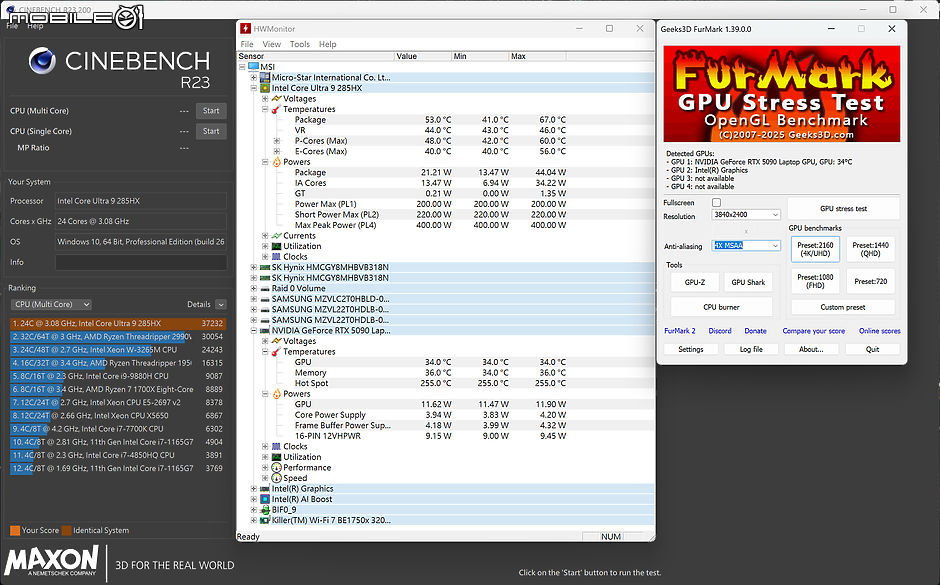The width and height of the screenshot is (940, 585).
Task: Click the Cinebench R23 sphere logo
Action: 42,61
